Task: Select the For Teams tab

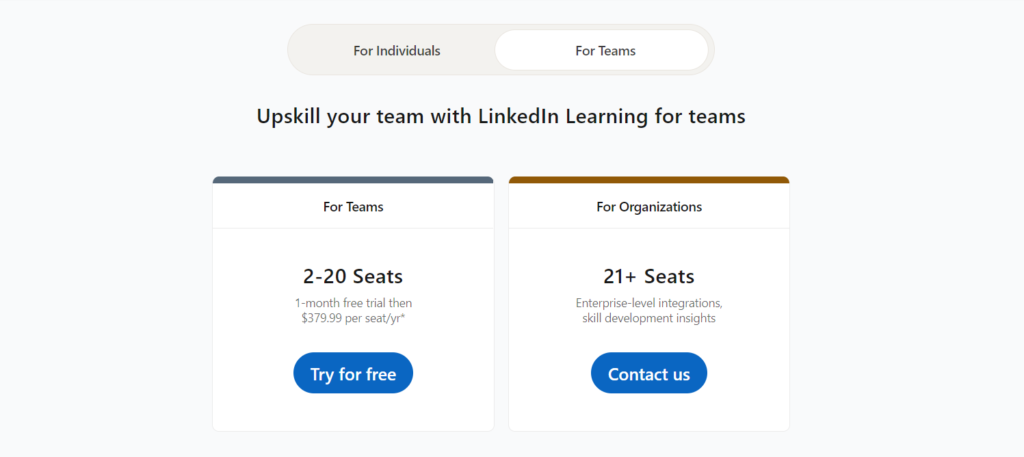Action: (604, 50)
